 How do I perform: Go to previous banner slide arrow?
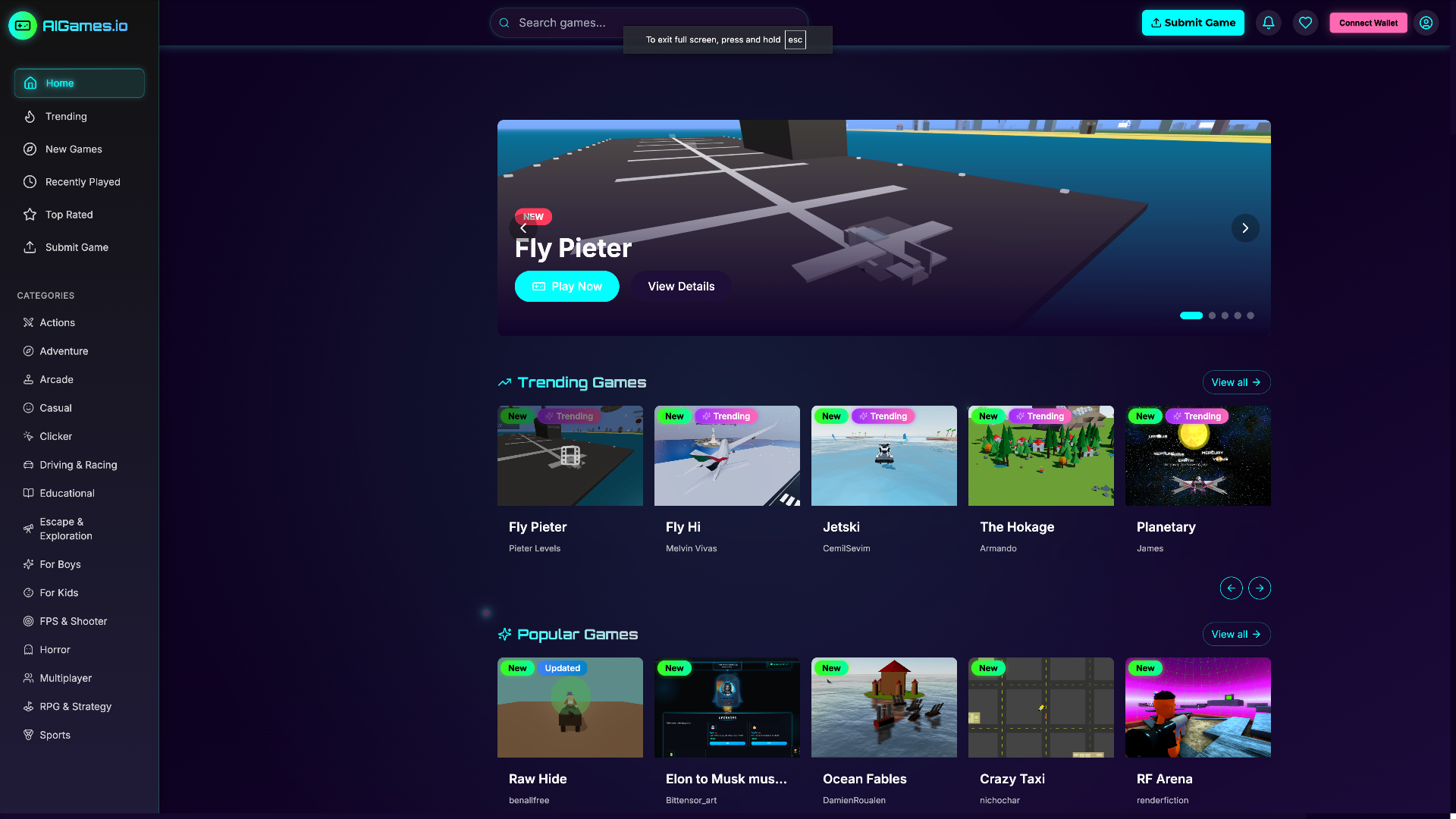523,227
